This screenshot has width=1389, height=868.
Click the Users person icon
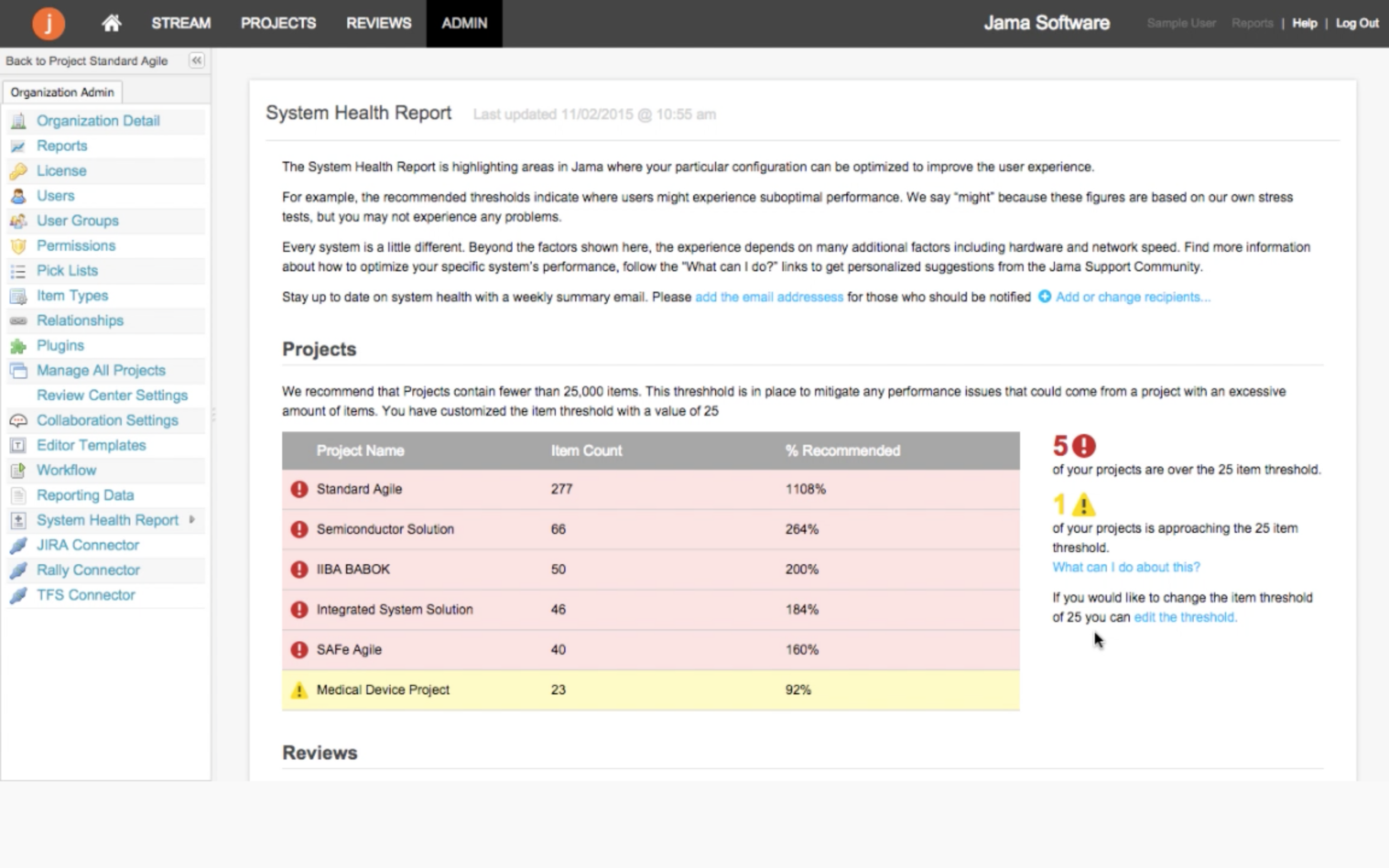[x=18, y=196]
